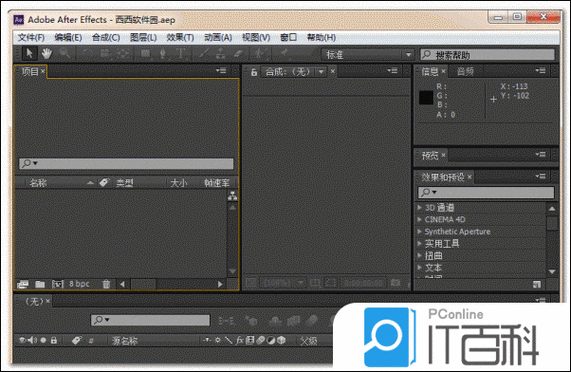
Task: Click the trash delete icon in project panel
Action: (x=106, y=284)
